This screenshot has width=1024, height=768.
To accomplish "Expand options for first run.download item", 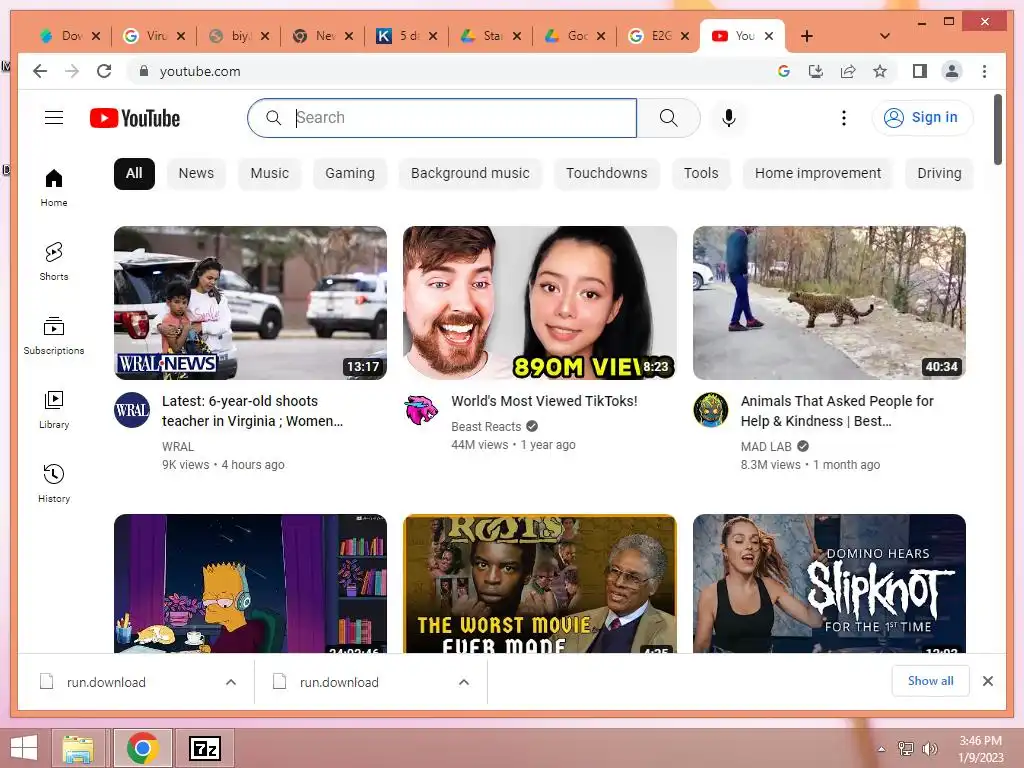I will tap(231, 682).
